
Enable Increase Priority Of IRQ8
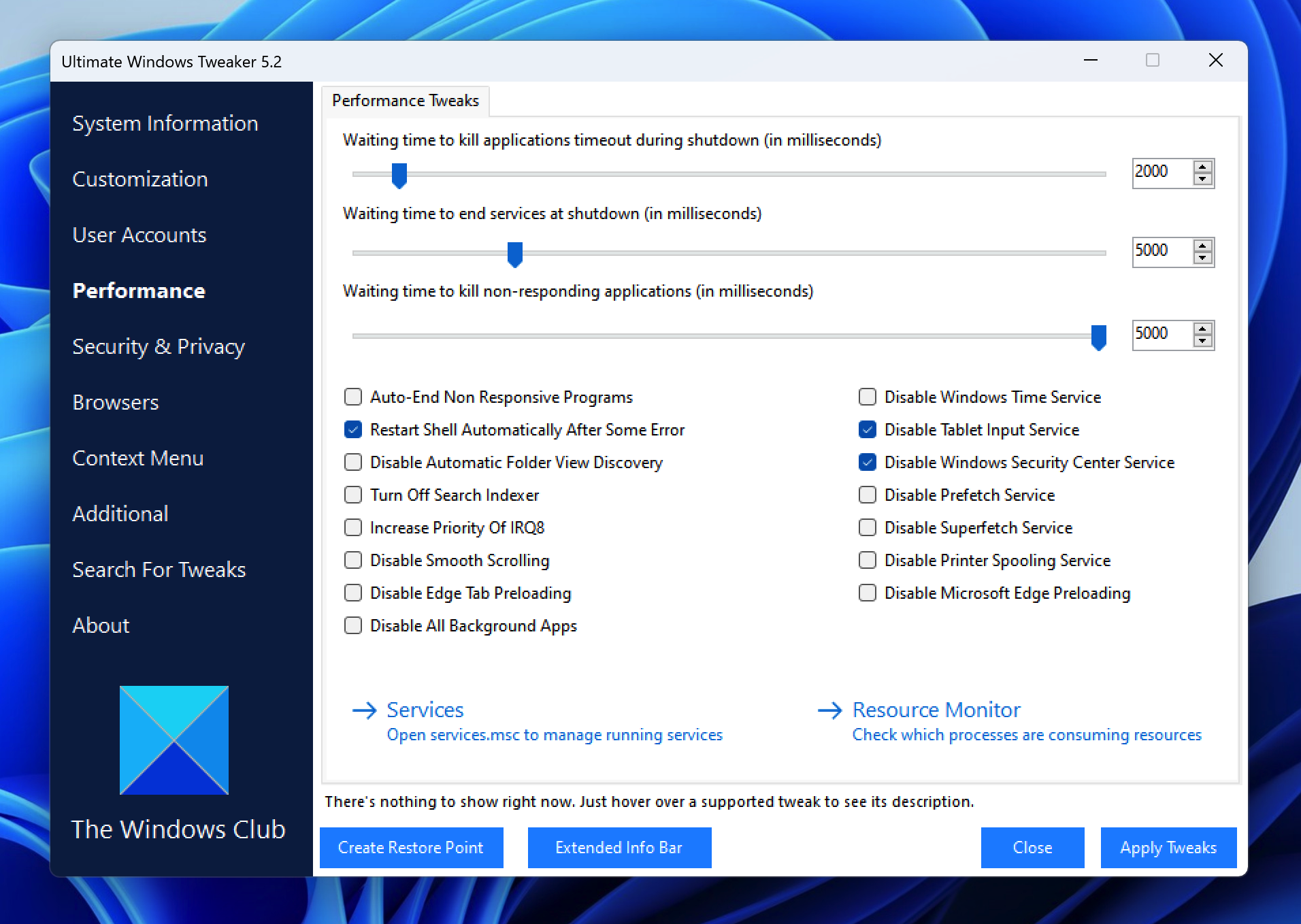[353, 527]
